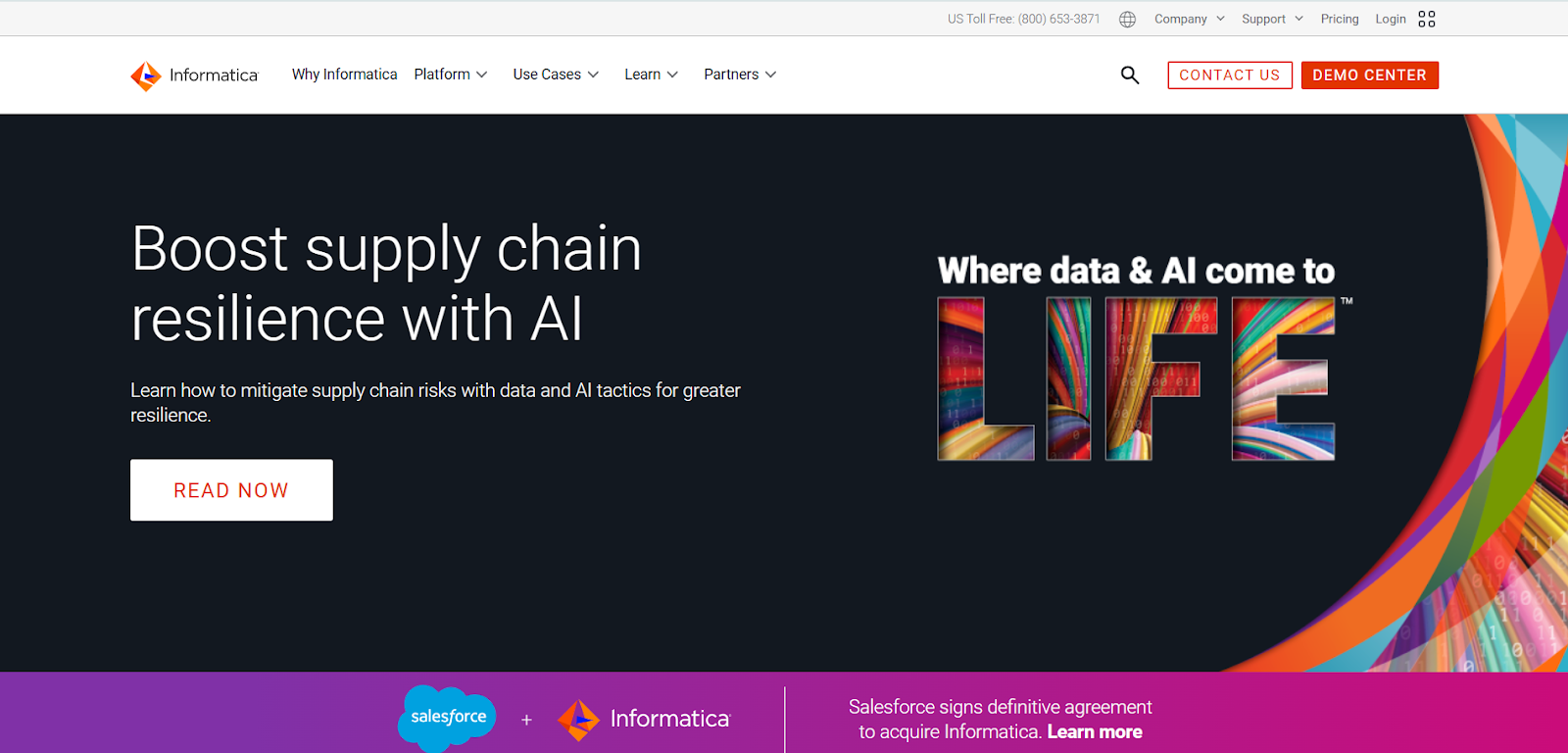
Task: Open the CONTACT US link
Action: pyautogui.click(x=1229, y=75)
